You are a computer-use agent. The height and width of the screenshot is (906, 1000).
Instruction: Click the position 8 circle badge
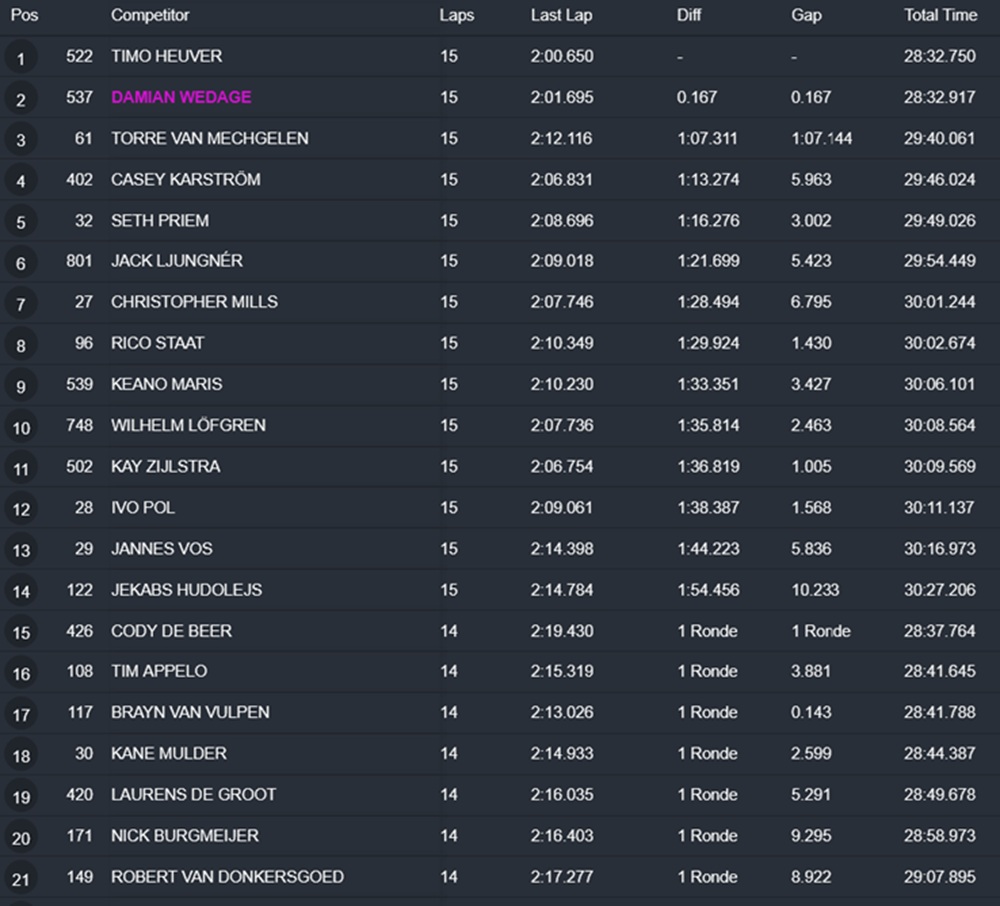(21, 345)
